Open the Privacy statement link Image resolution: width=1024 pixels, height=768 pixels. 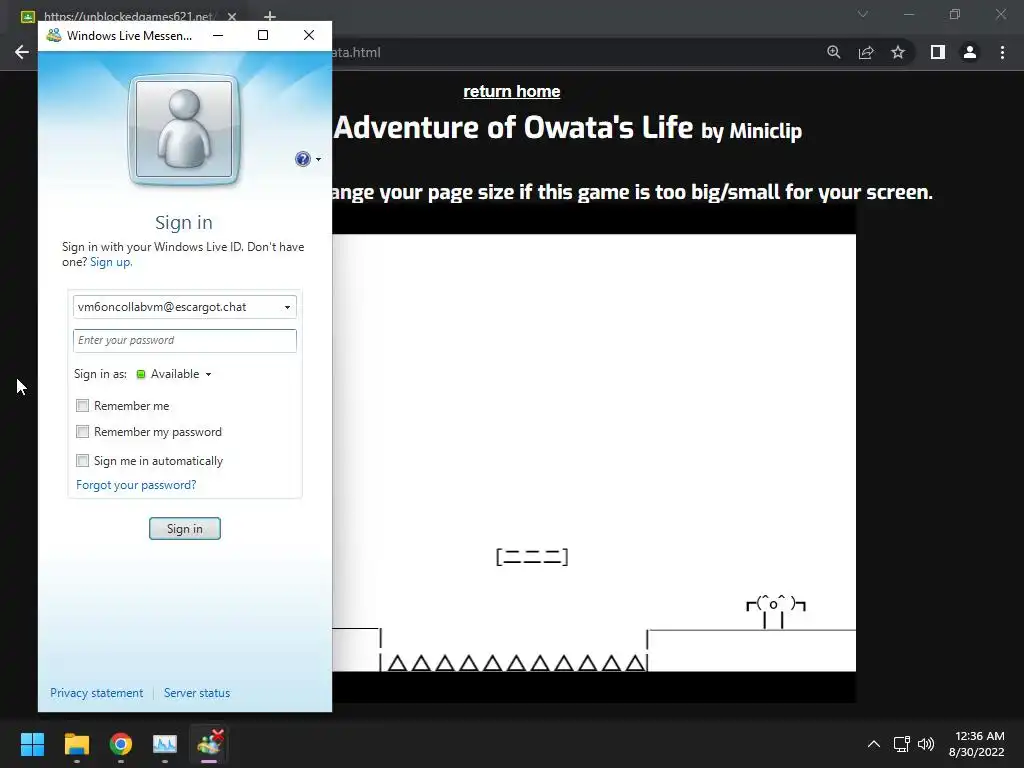point(97,693)
